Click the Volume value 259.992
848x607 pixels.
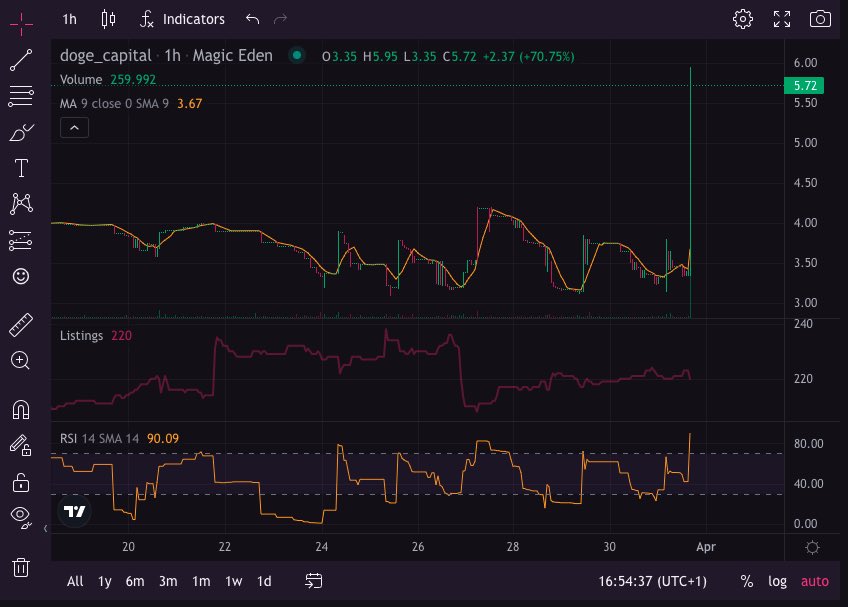(133, 80)
